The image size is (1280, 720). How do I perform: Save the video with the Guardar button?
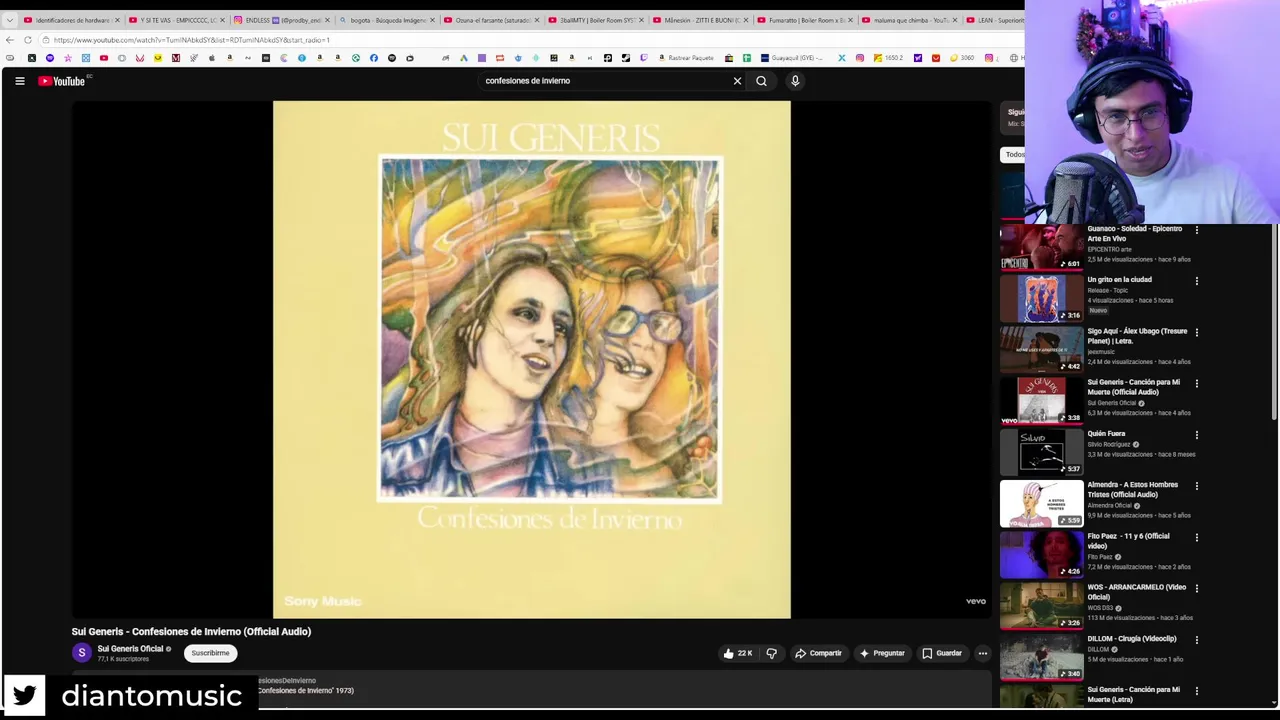pos(942,653)
